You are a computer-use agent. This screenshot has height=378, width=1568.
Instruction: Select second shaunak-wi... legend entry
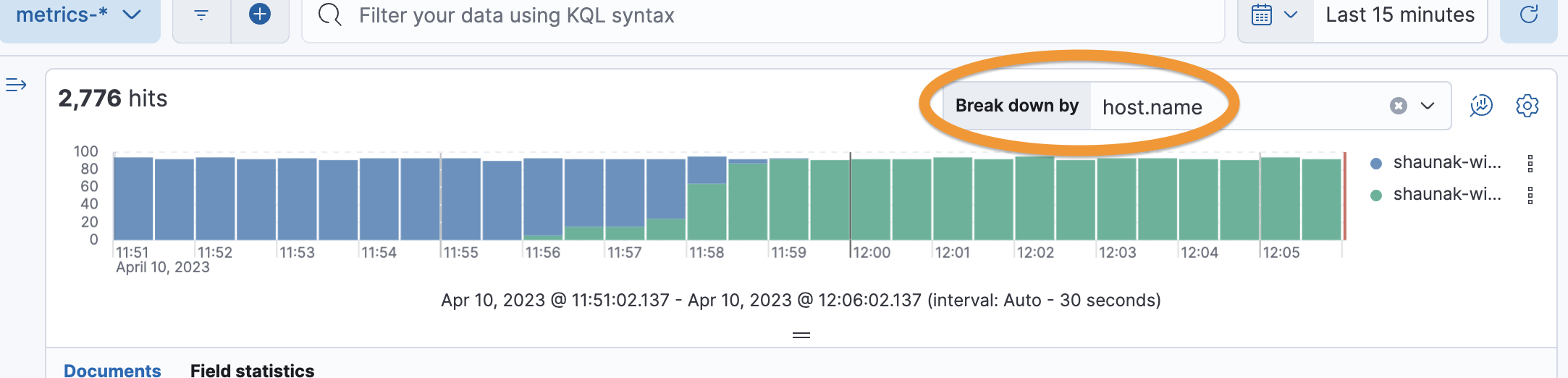click(1447, 195)
